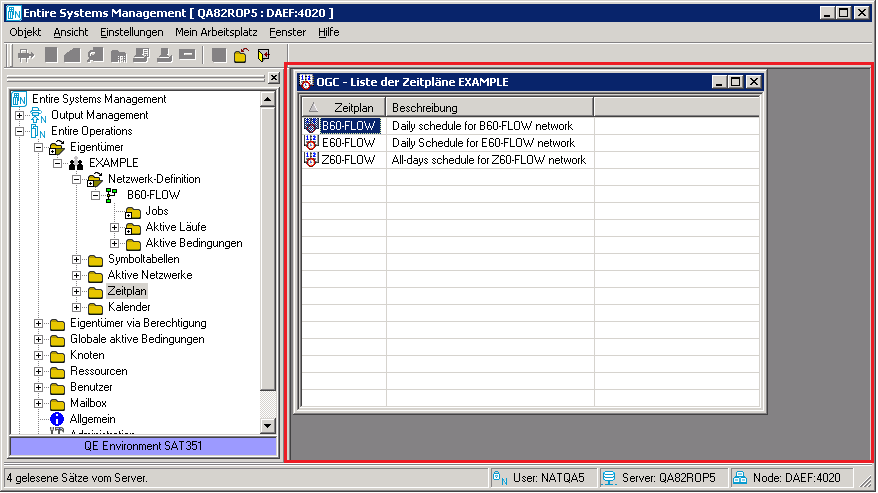Expand the Kalender tree node
The height and width of the screenshot is (493, 878).
coord(77,307)
